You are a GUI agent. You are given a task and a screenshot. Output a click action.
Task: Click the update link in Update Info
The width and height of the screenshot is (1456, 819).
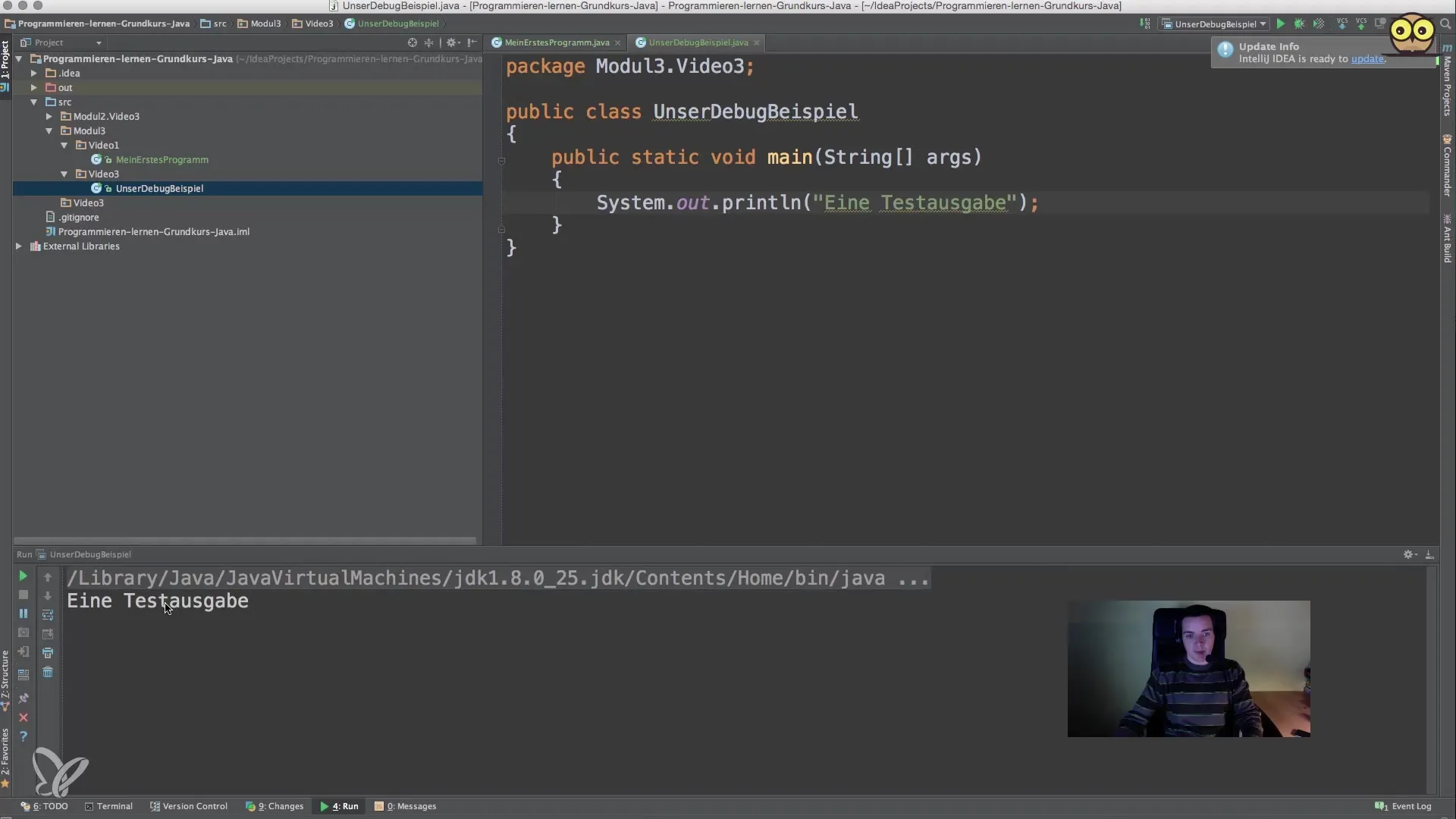pos(1367,59)
